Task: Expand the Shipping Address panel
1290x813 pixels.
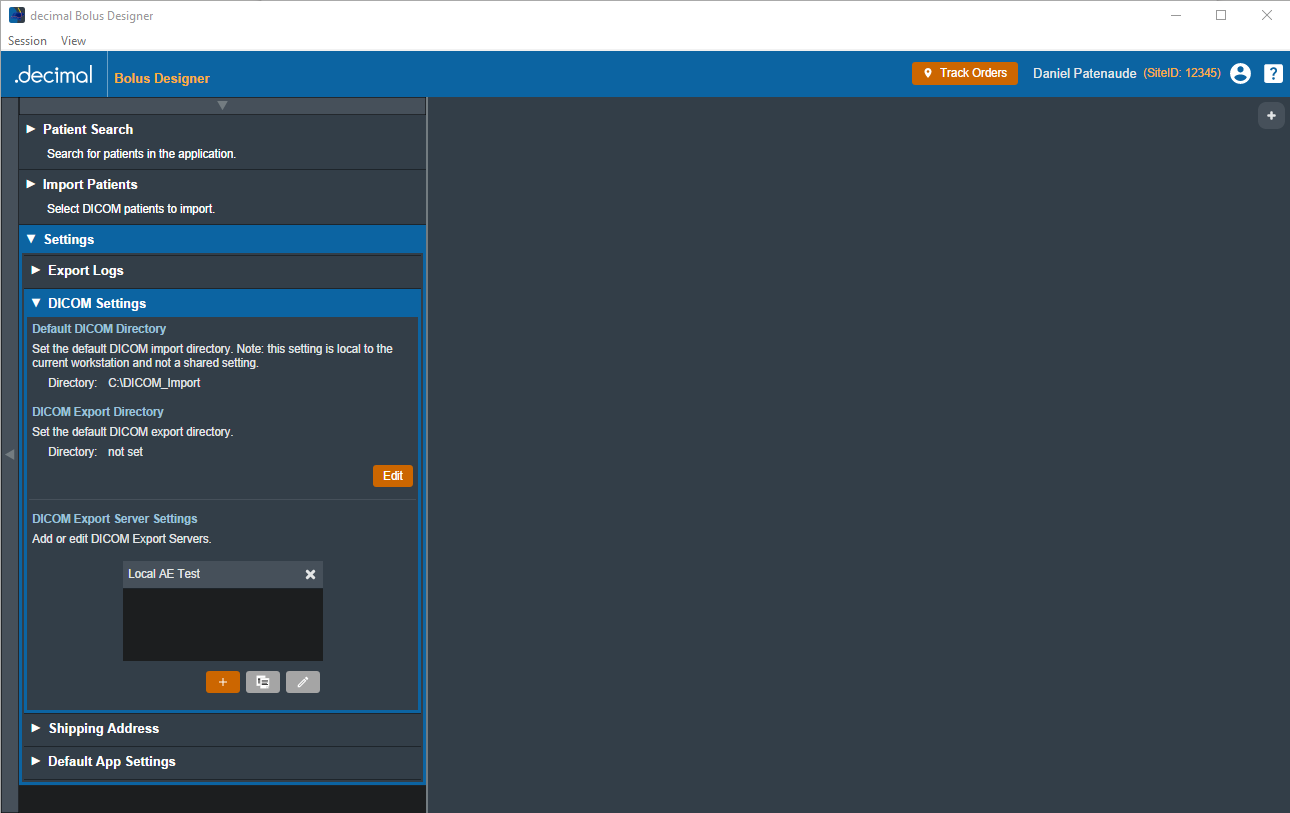Action: coord(104,728)
